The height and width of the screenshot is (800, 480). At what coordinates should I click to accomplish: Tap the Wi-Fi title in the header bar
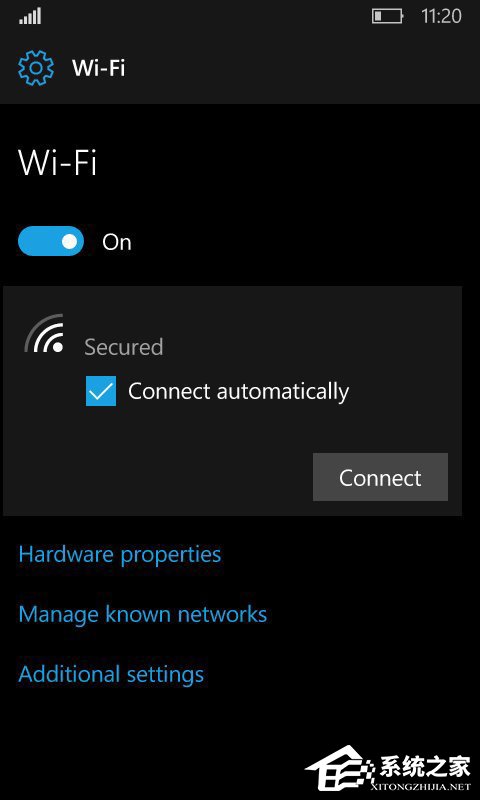tap(98, 68)
